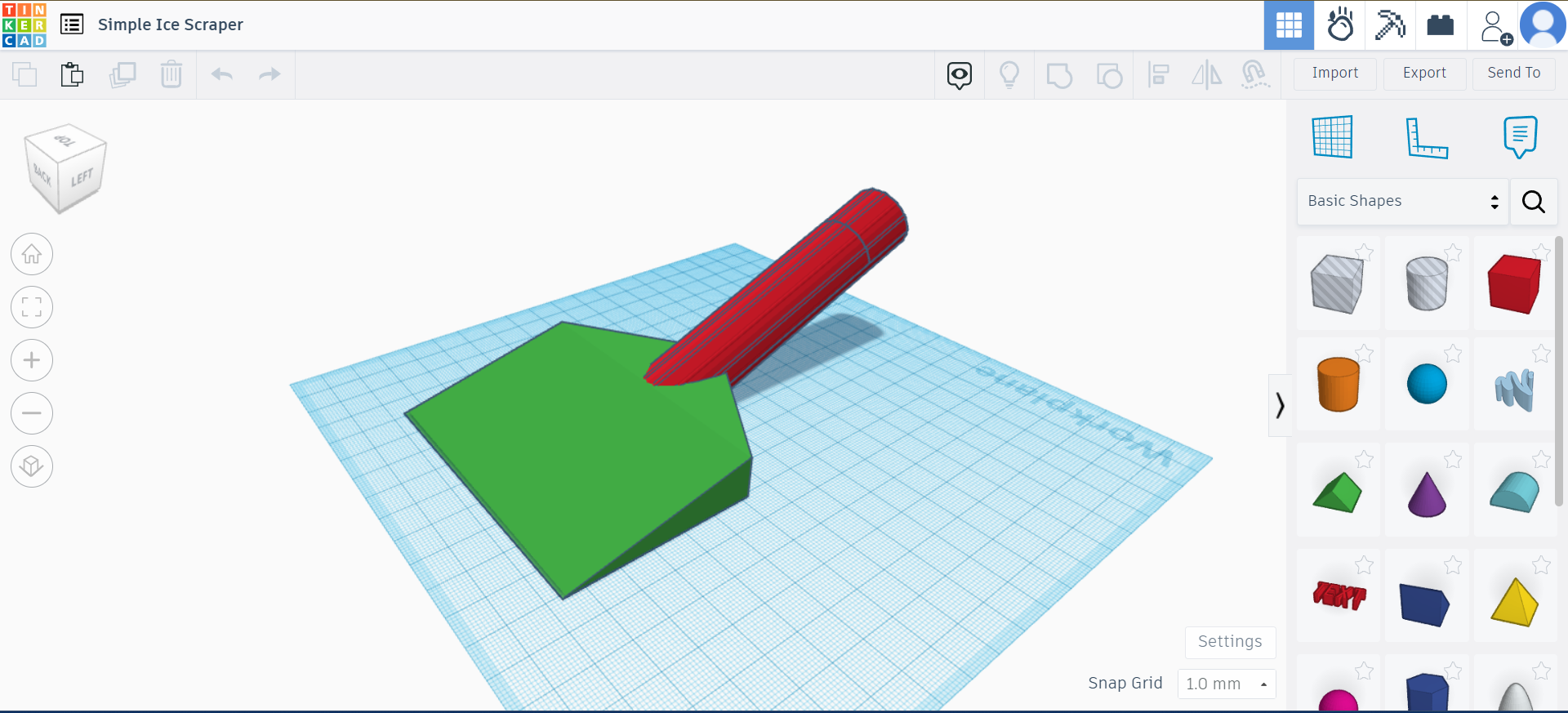
Task: Click the Tinkercad logo
Action: tap(24, 25)
